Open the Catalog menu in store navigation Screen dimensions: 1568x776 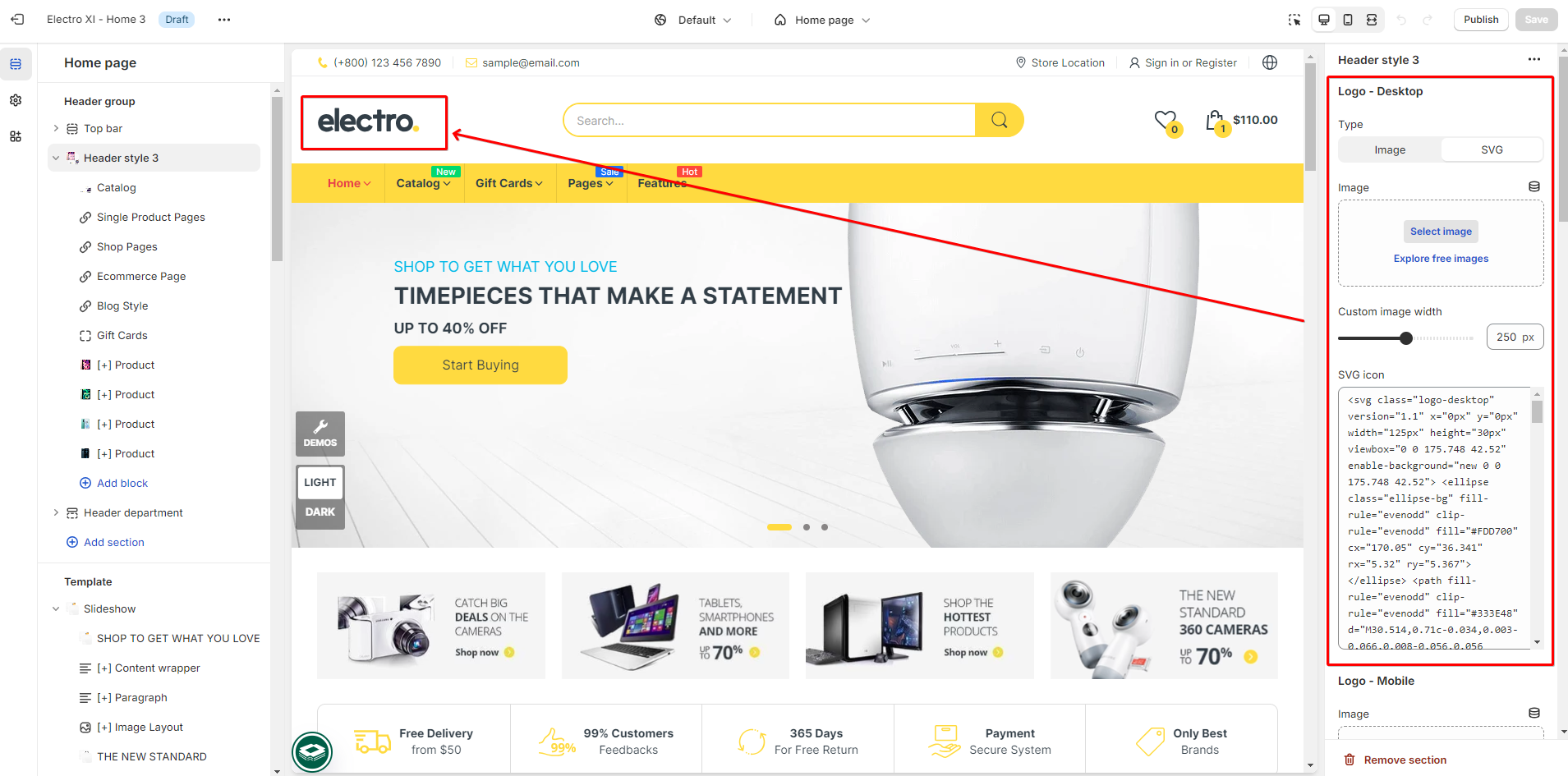click(423, 183)
